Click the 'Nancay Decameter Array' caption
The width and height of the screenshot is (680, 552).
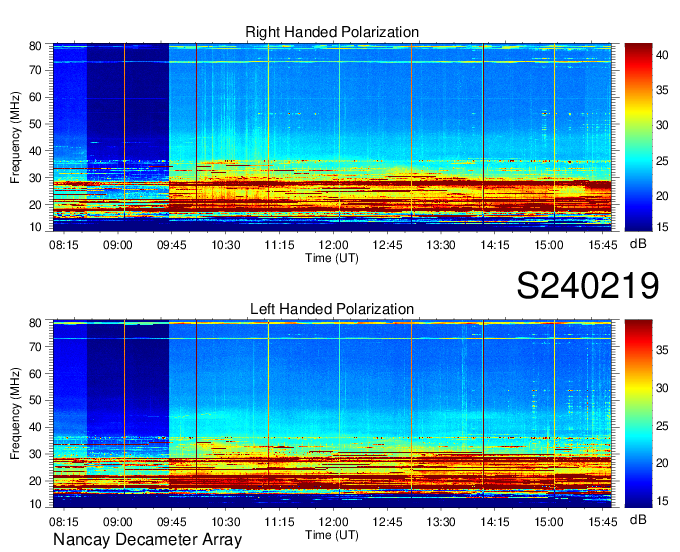(147, 539)
